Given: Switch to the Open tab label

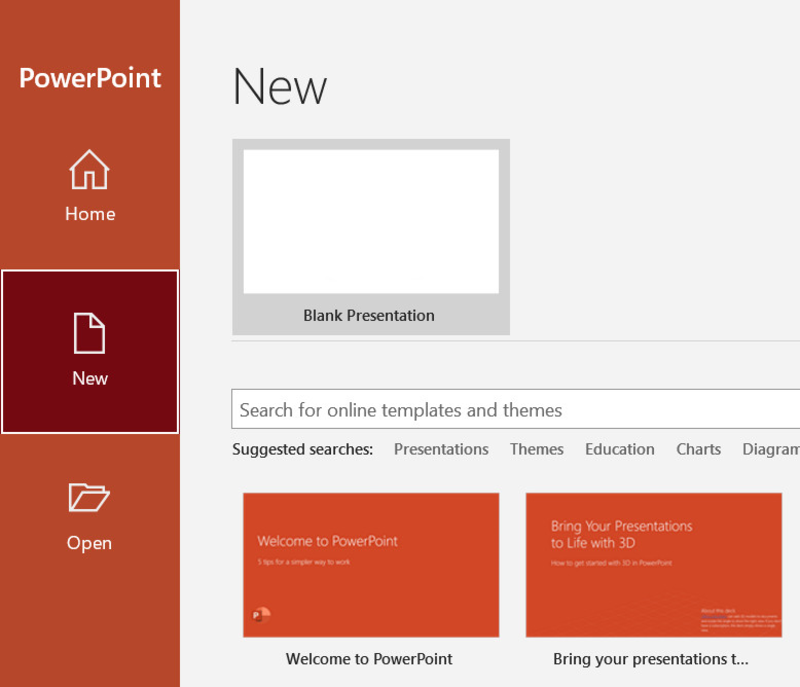Looking at the screenshot, I should coord(89,543).
